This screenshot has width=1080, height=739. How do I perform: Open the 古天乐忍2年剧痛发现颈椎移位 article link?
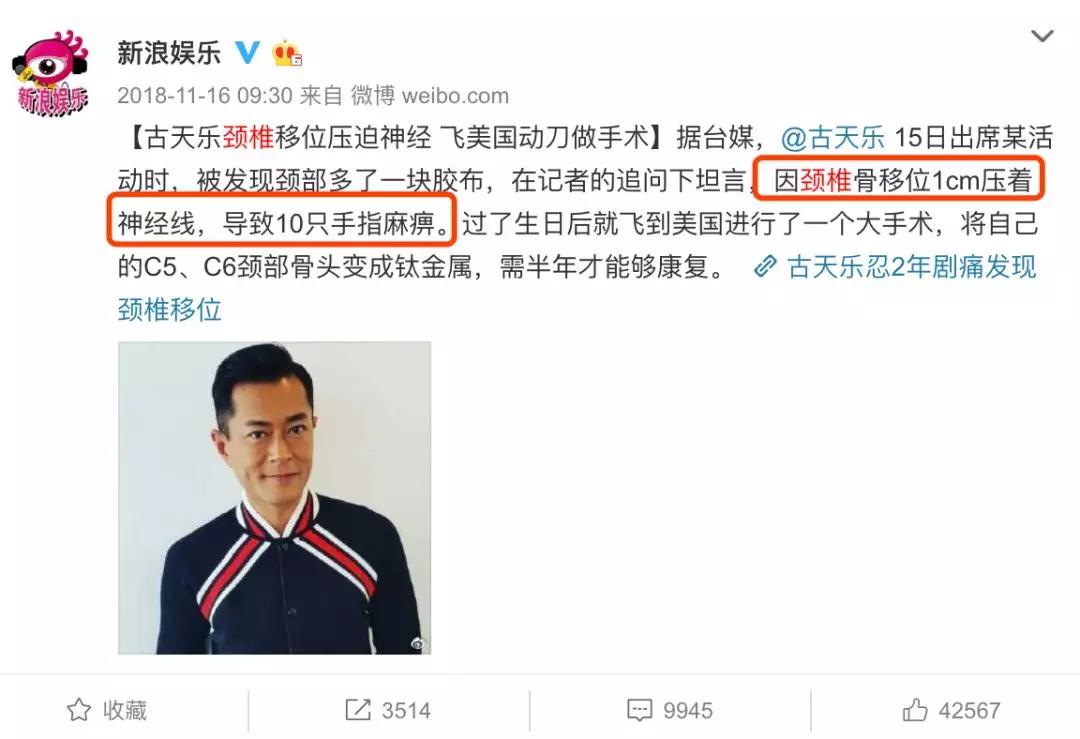click(577, 288)
